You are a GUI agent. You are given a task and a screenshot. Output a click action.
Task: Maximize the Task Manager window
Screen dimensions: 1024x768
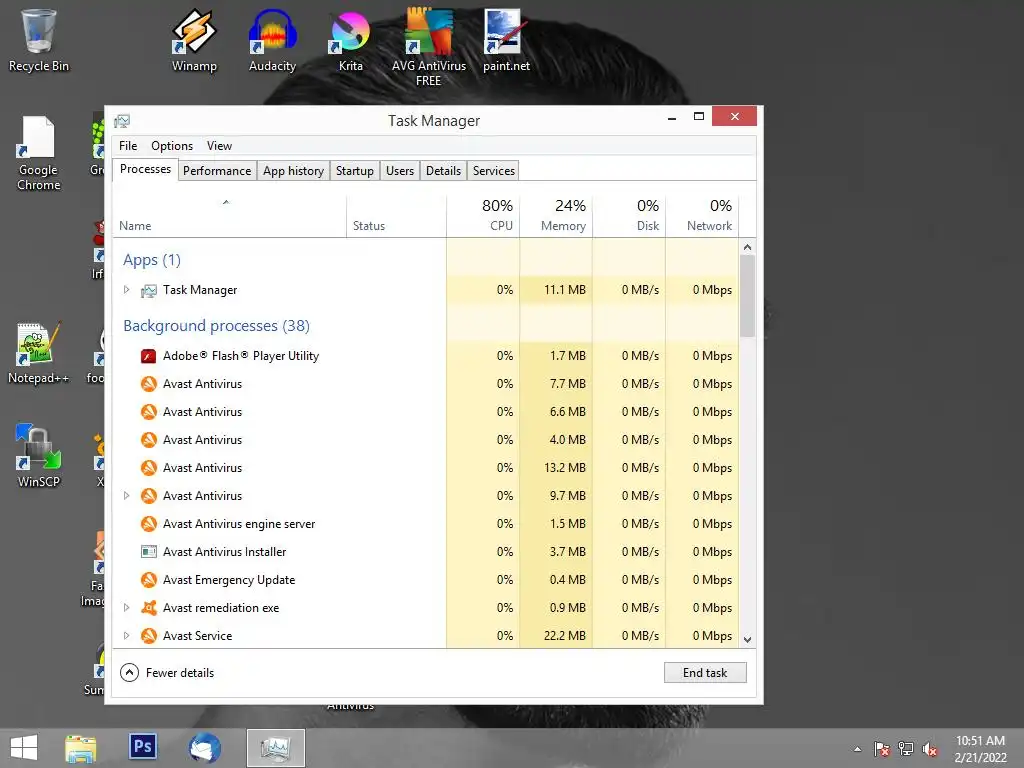tap(698, 117)
